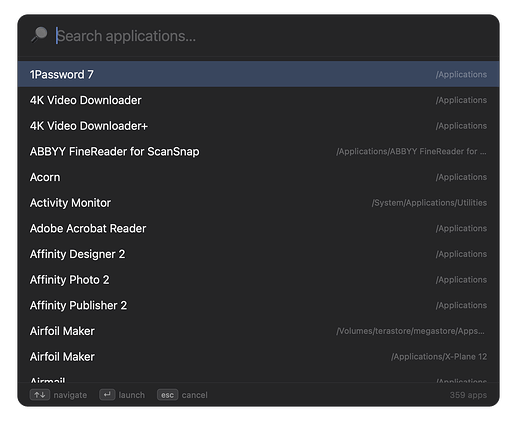Open Affinity Designer 2
517x426 pixels.
pos(258,254)
